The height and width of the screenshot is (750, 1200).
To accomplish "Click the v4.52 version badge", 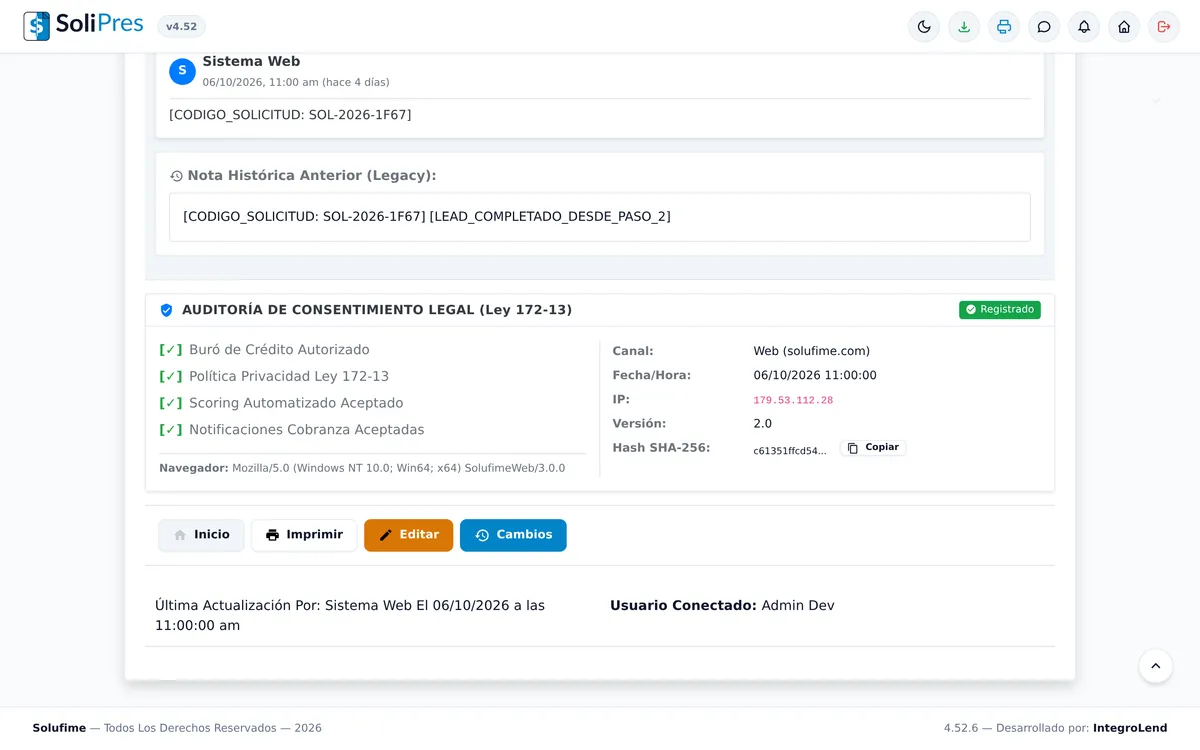I will (181, 27).
